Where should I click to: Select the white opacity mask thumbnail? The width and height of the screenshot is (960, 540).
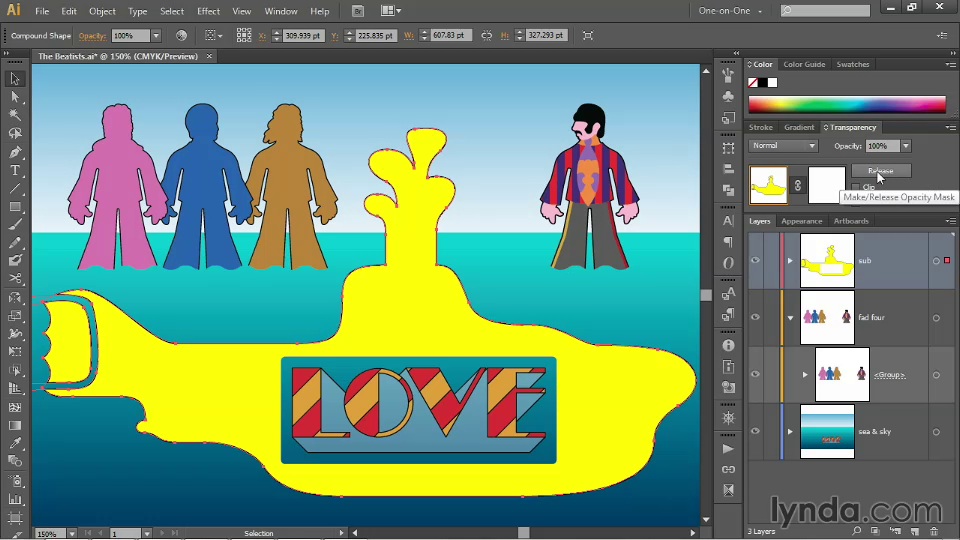pos(827,185)
